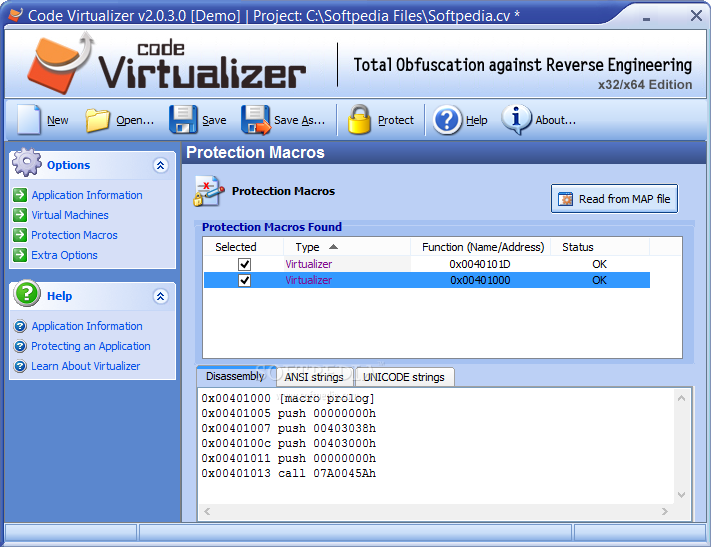This screenshot has height=547, width=711.
Task: Click green arrow icon beside Virtual Machines
Action: tap(20, 215)
